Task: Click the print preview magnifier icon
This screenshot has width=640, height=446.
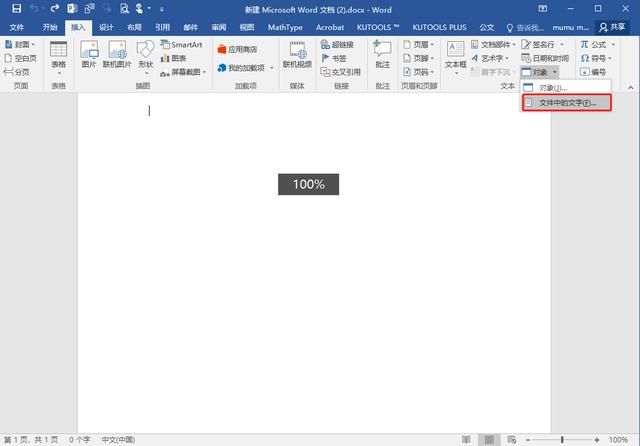Action: click(124, 9)
